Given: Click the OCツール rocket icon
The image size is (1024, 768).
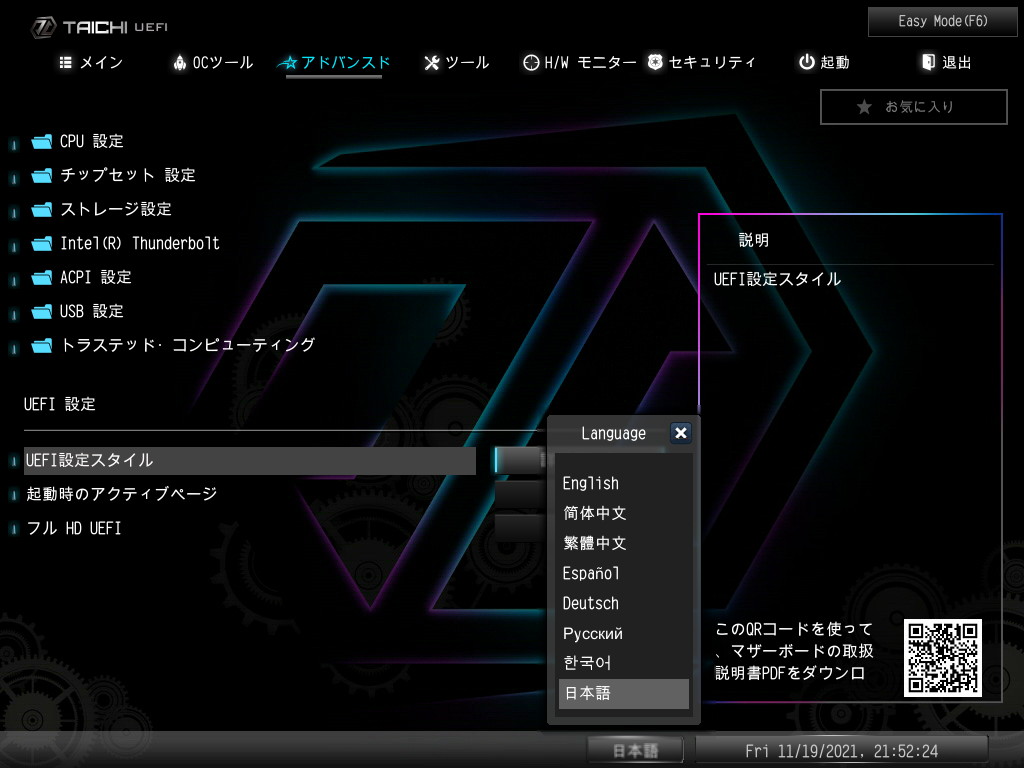Looking at the screenshot, I should point(180,62).
